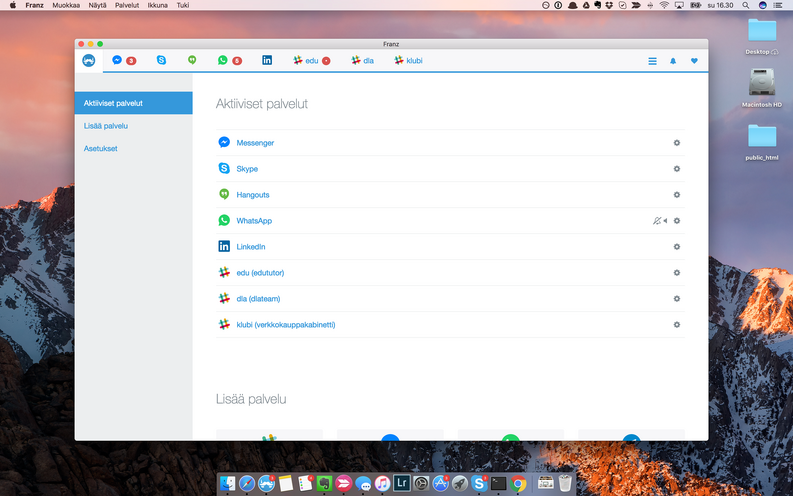Open edu (edututor) settings gear
Image resolution: width=793 pixels, height=496 pixels.
click(677, 273)
